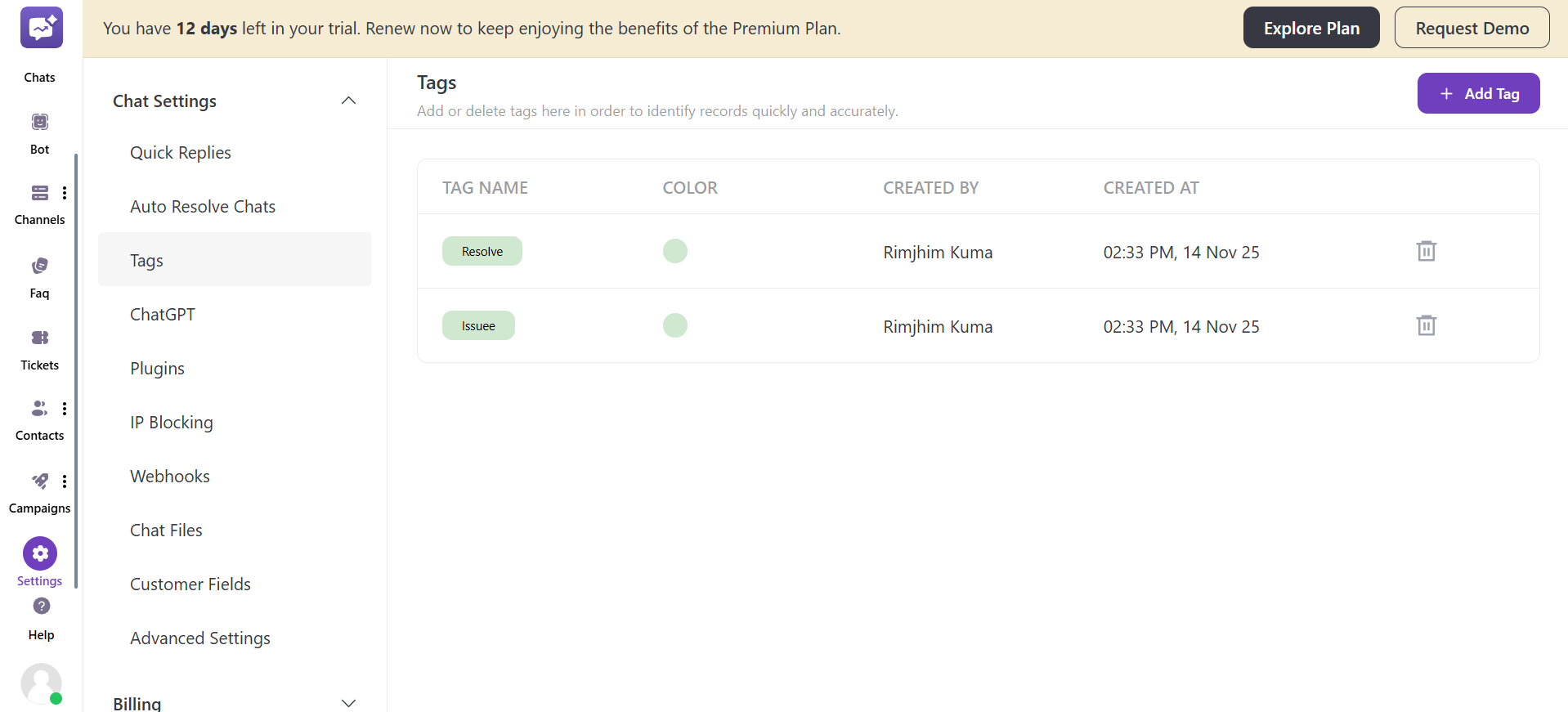Open the Campaigns rocket icon
The width and height of the screenshot is (1568, 712).
39,481
